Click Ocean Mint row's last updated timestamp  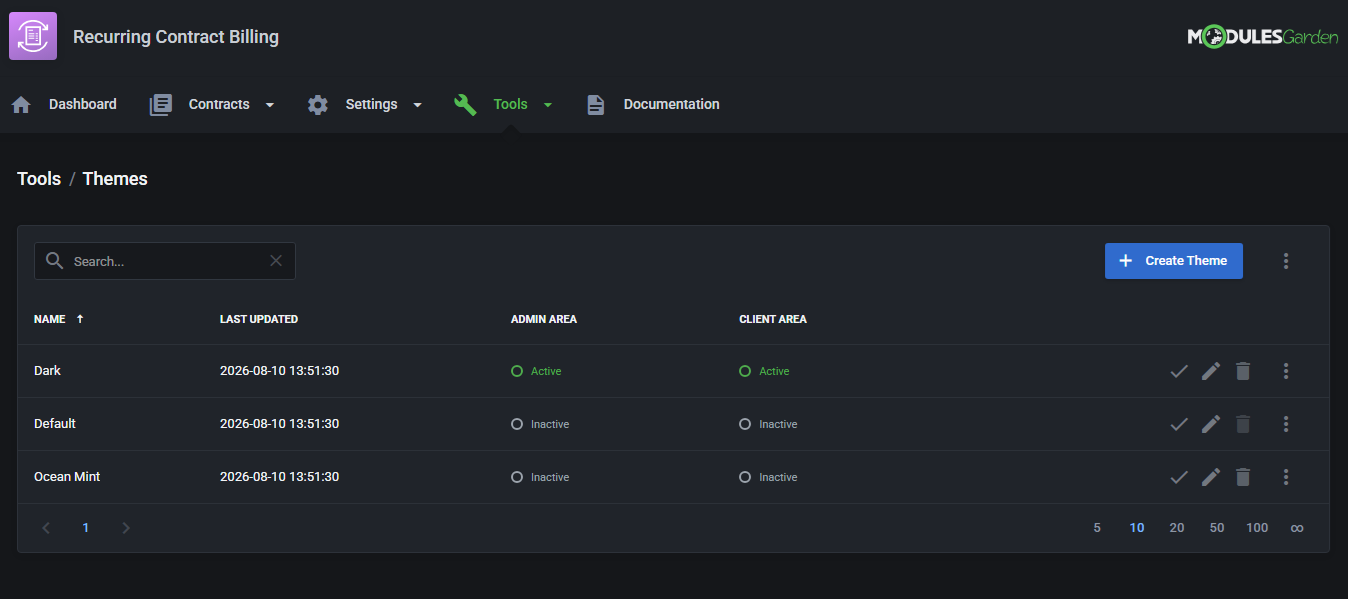pyautogui.click(x=279, y=477)
